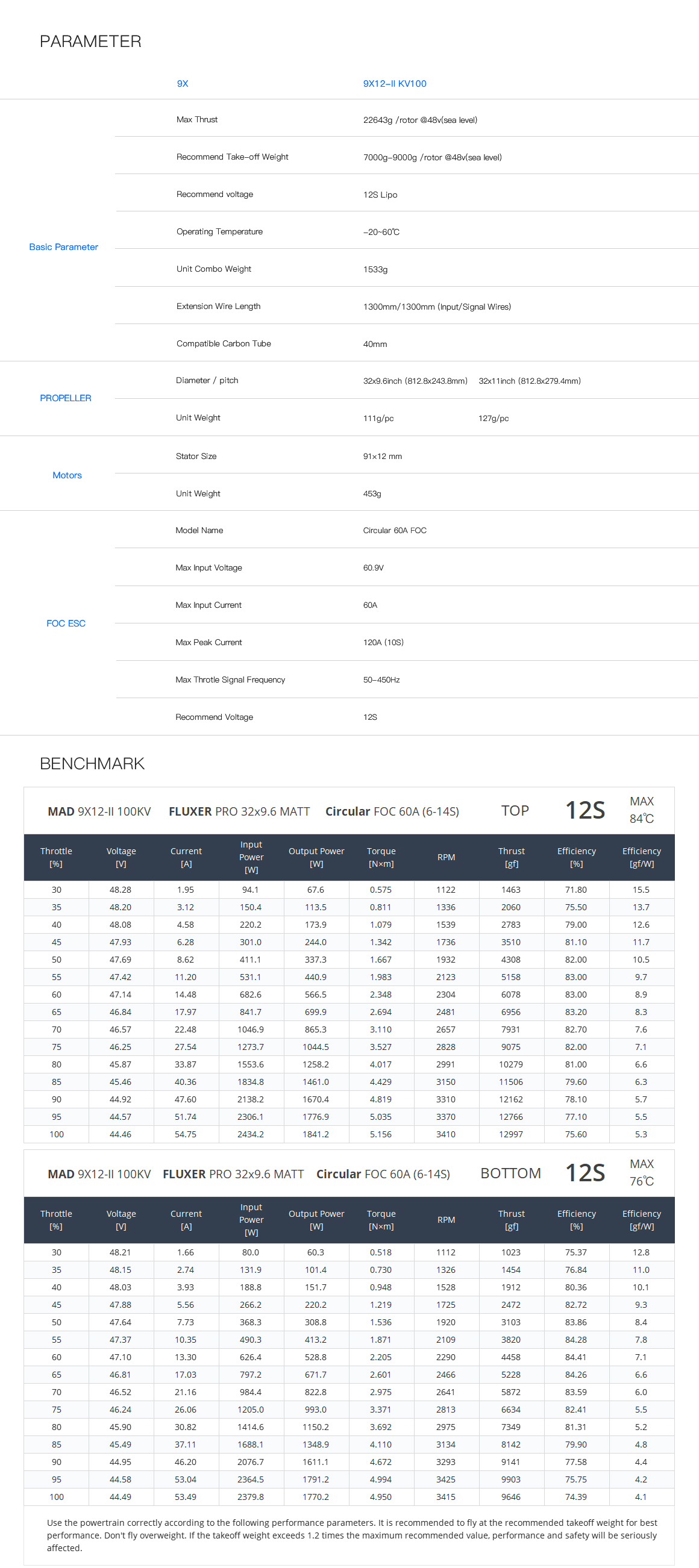Image resolution: width=699 pixels, height=1568 pixels.
Task: Select the PROPELLER section label
Action: click(x=66, y=398)
